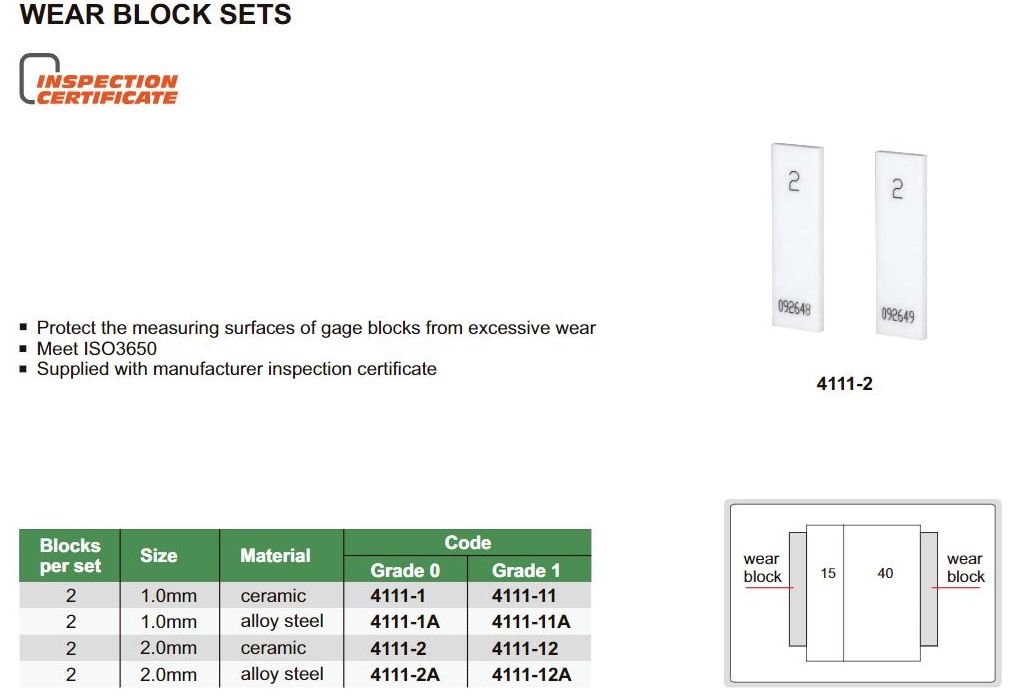Click the Grade 0 column header
This screenshot has width=1019, height=698.
[404, 570]
